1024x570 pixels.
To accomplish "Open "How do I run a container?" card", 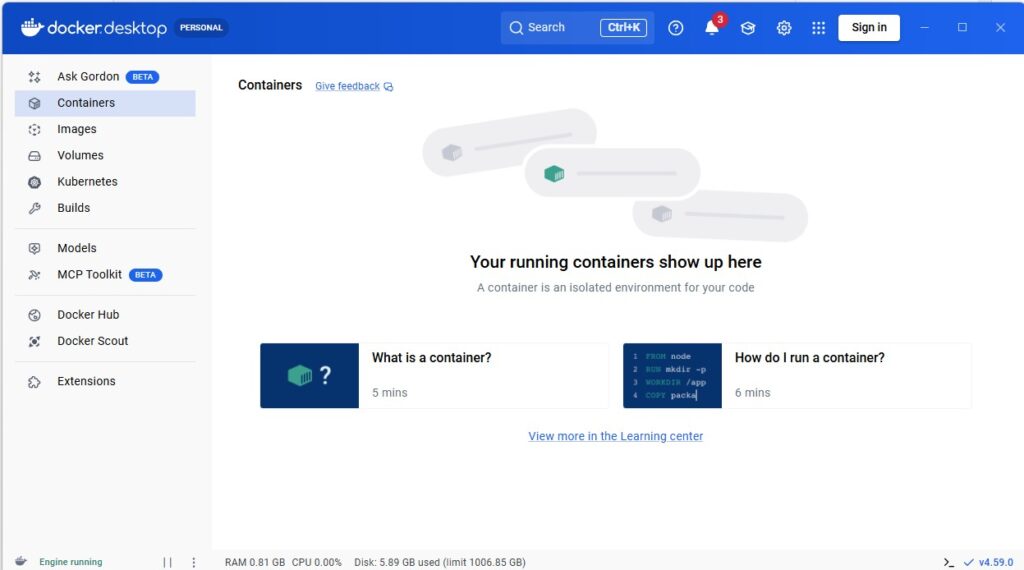I will [x=796, y=375].
